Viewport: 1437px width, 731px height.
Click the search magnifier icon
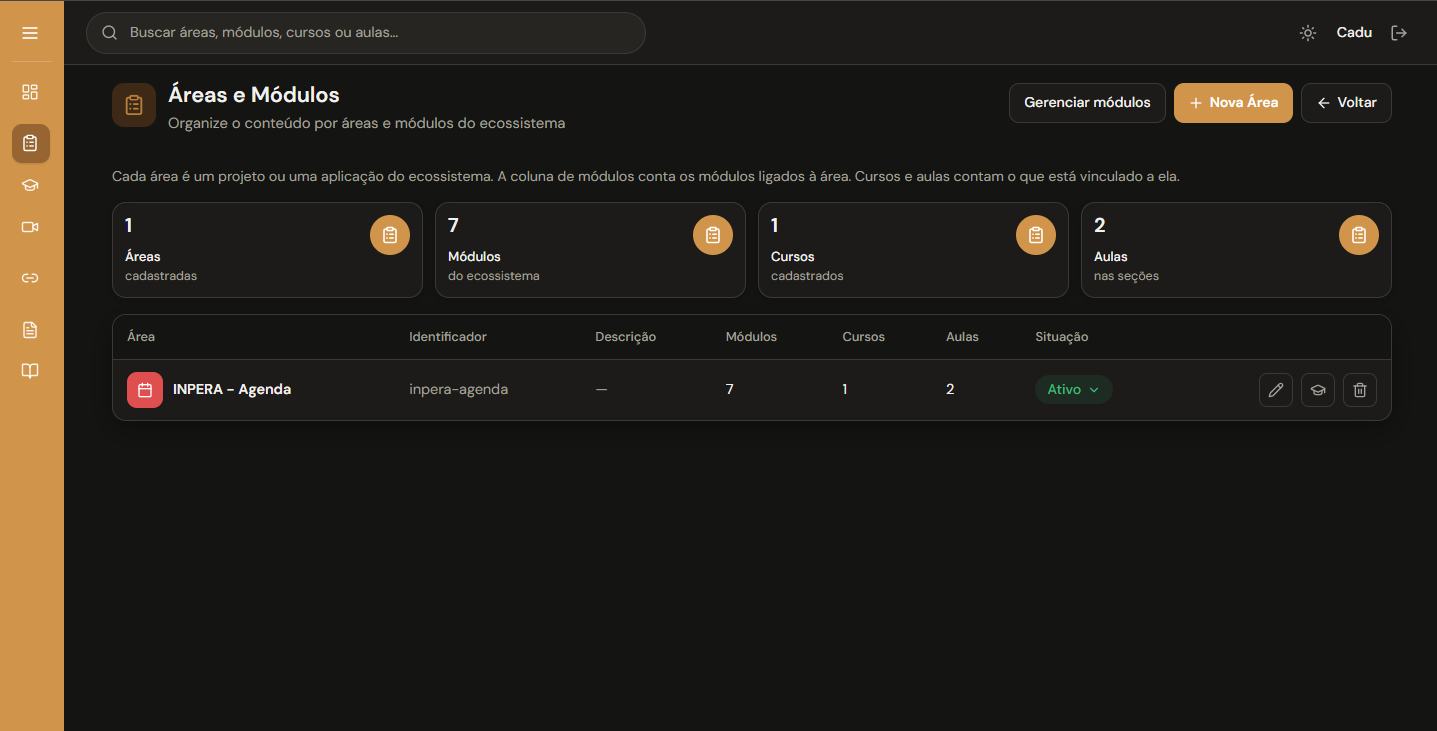[x=110, y=33]
